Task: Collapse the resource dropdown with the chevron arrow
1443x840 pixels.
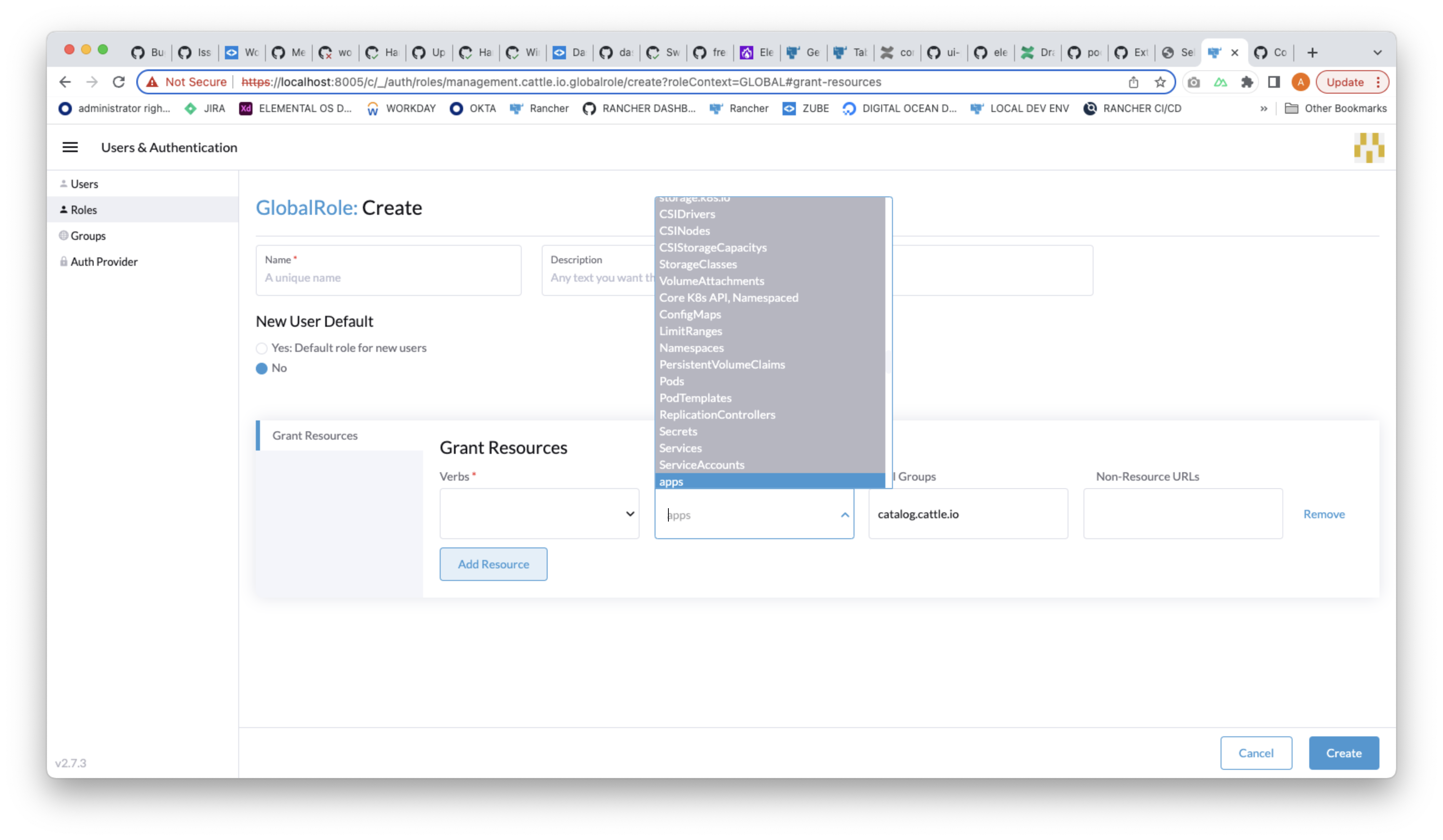Action: tap(845, 515)
